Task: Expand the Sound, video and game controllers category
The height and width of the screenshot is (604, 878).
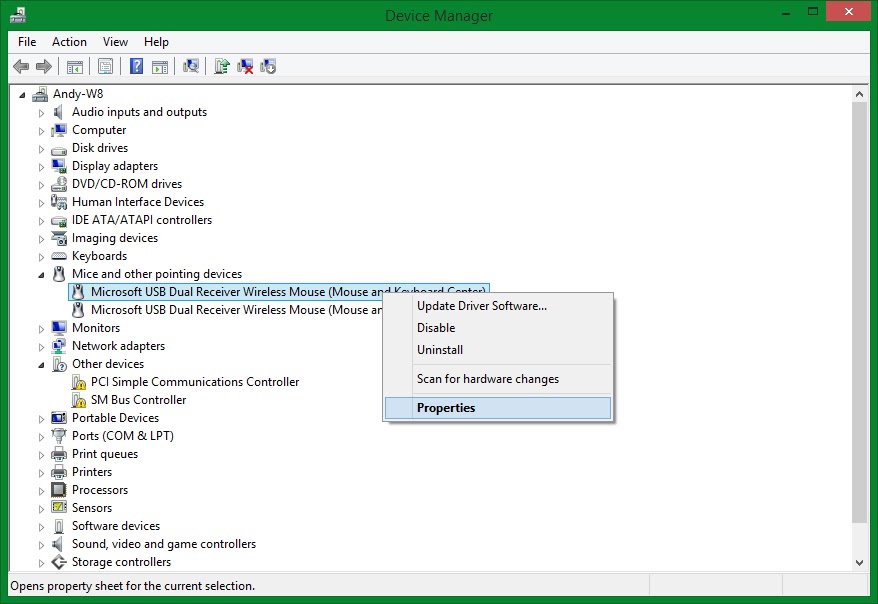Action: tap(41, 543)
